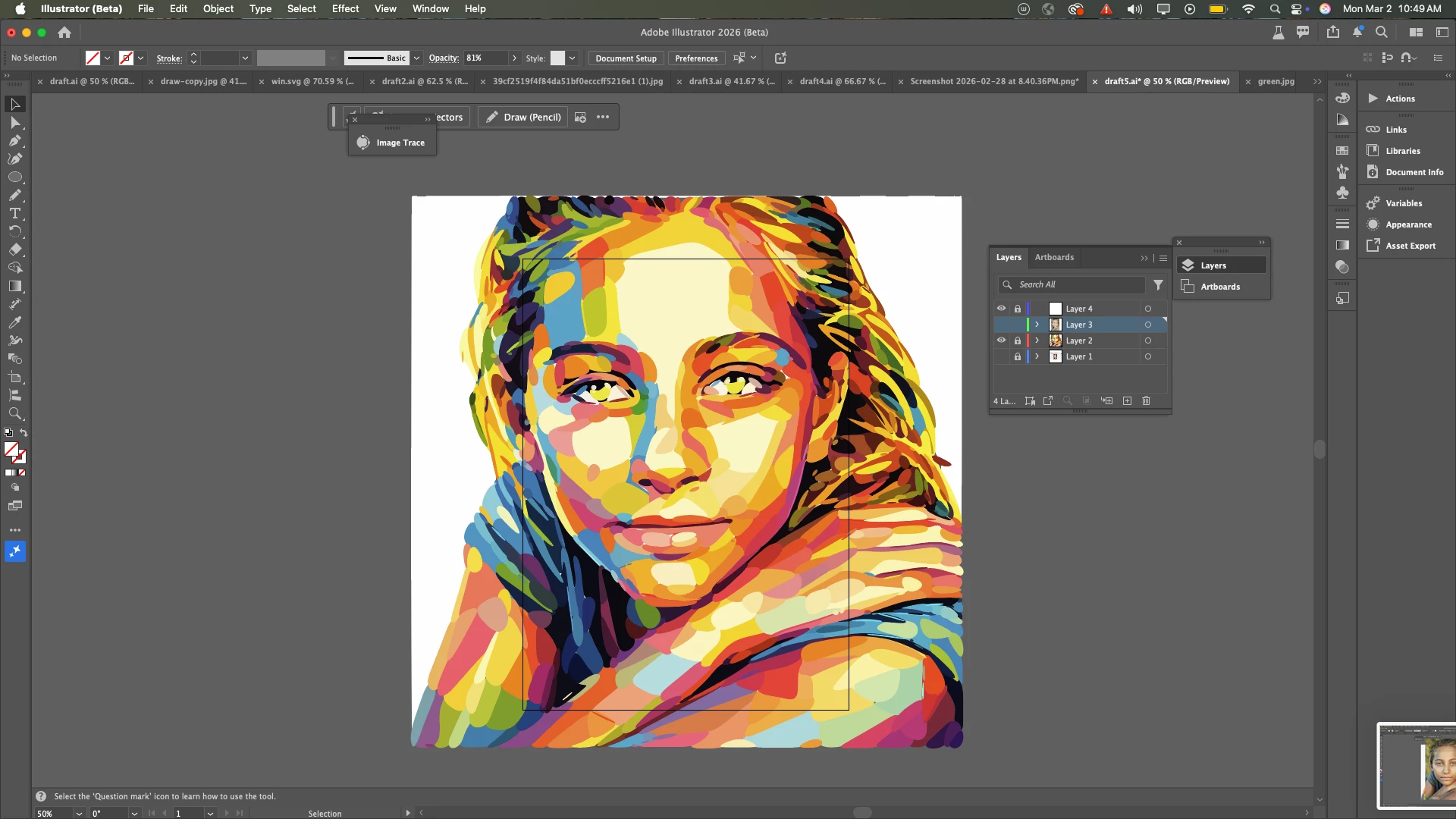Select the Ellipse tool
The height and width of the screenshot is (819, 1456).
pyautogui.click(x=14, y=177)
